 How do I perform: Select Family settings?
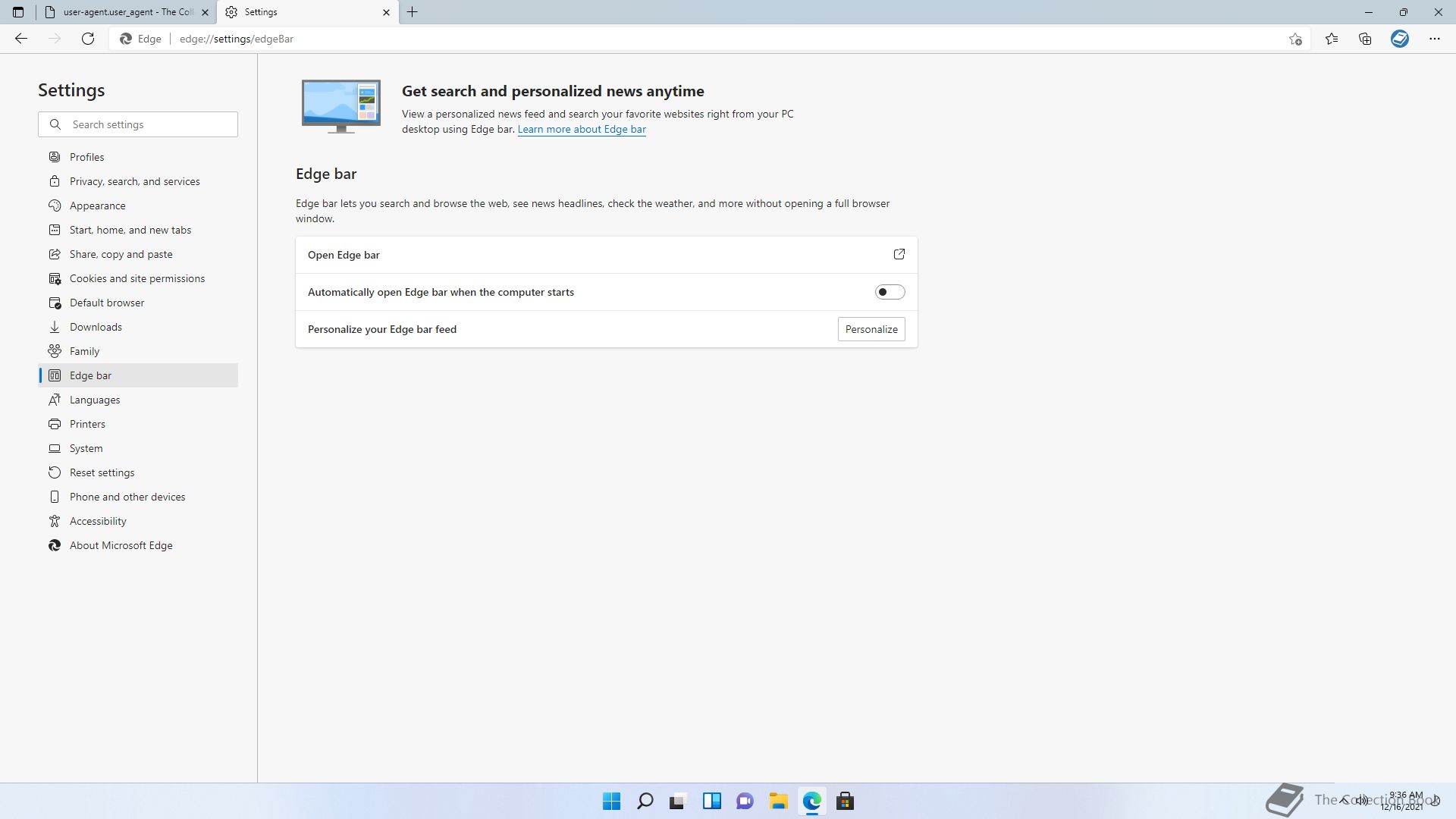[x=138, y=351]
